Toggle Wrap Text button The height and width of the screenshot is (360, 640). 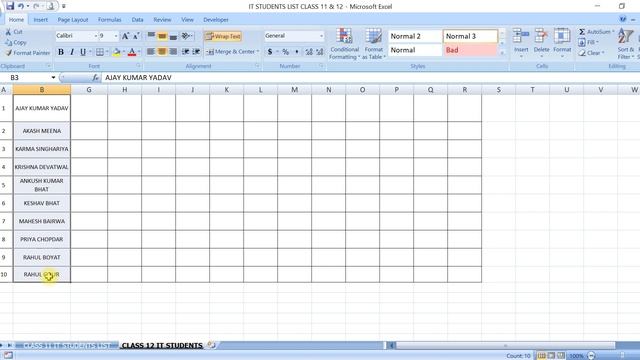coord(223,36)
